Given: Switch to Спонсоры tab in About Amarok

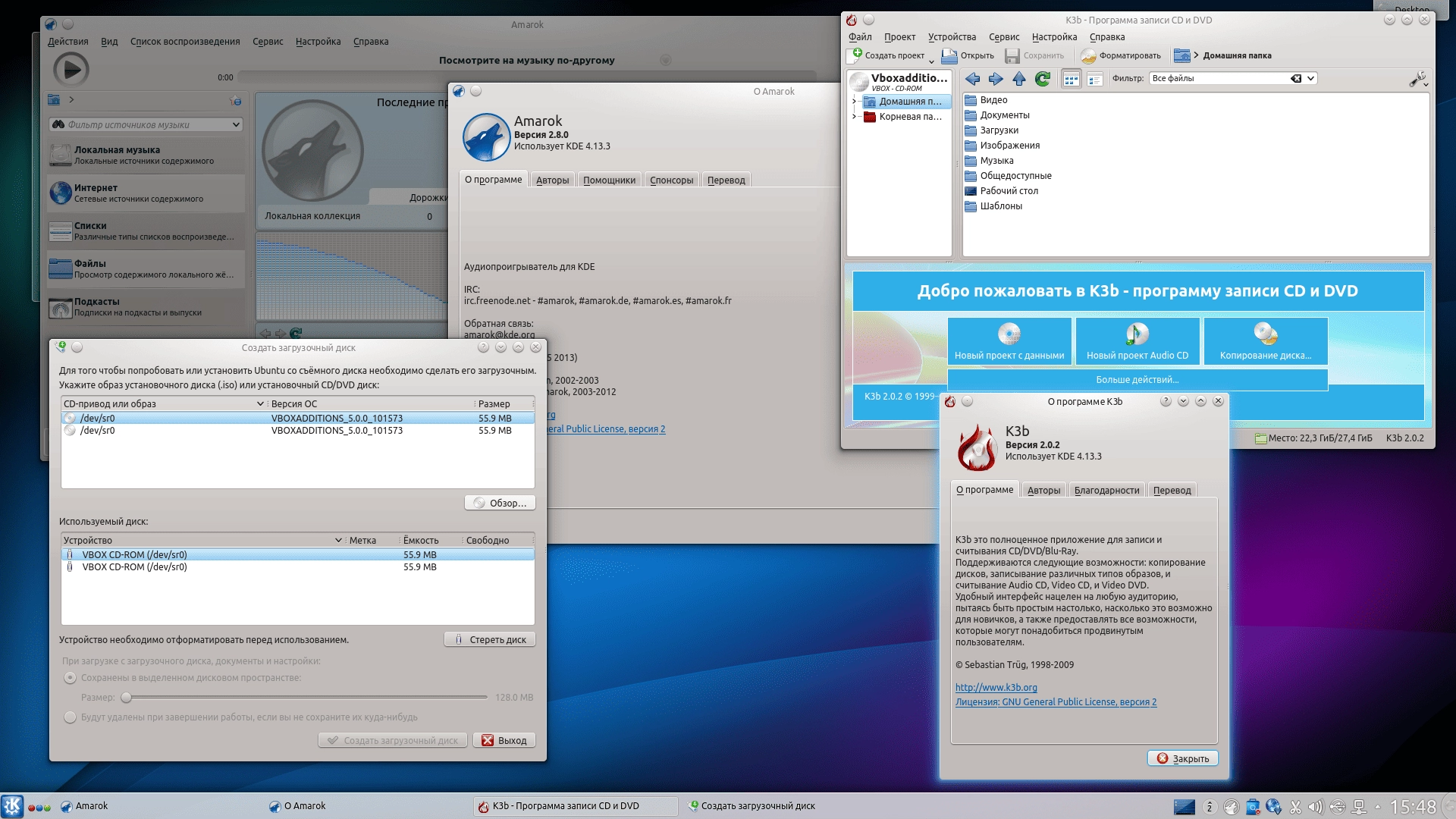Looking at the screenshot, I should click(671, 180).
